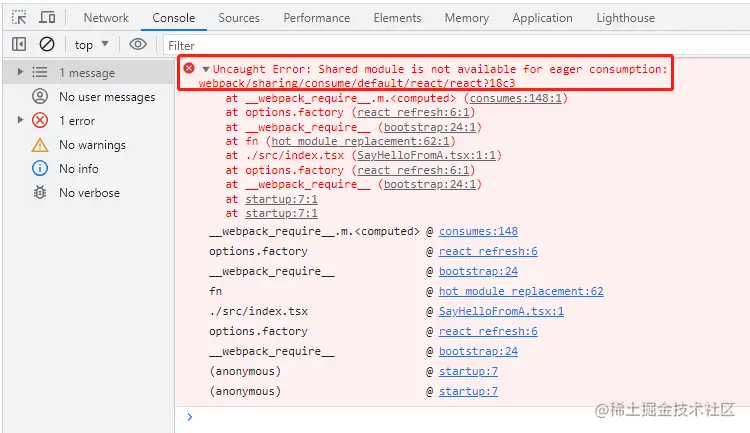Click the red error icon of the Uncaught Error

click(x=189, y=68)
